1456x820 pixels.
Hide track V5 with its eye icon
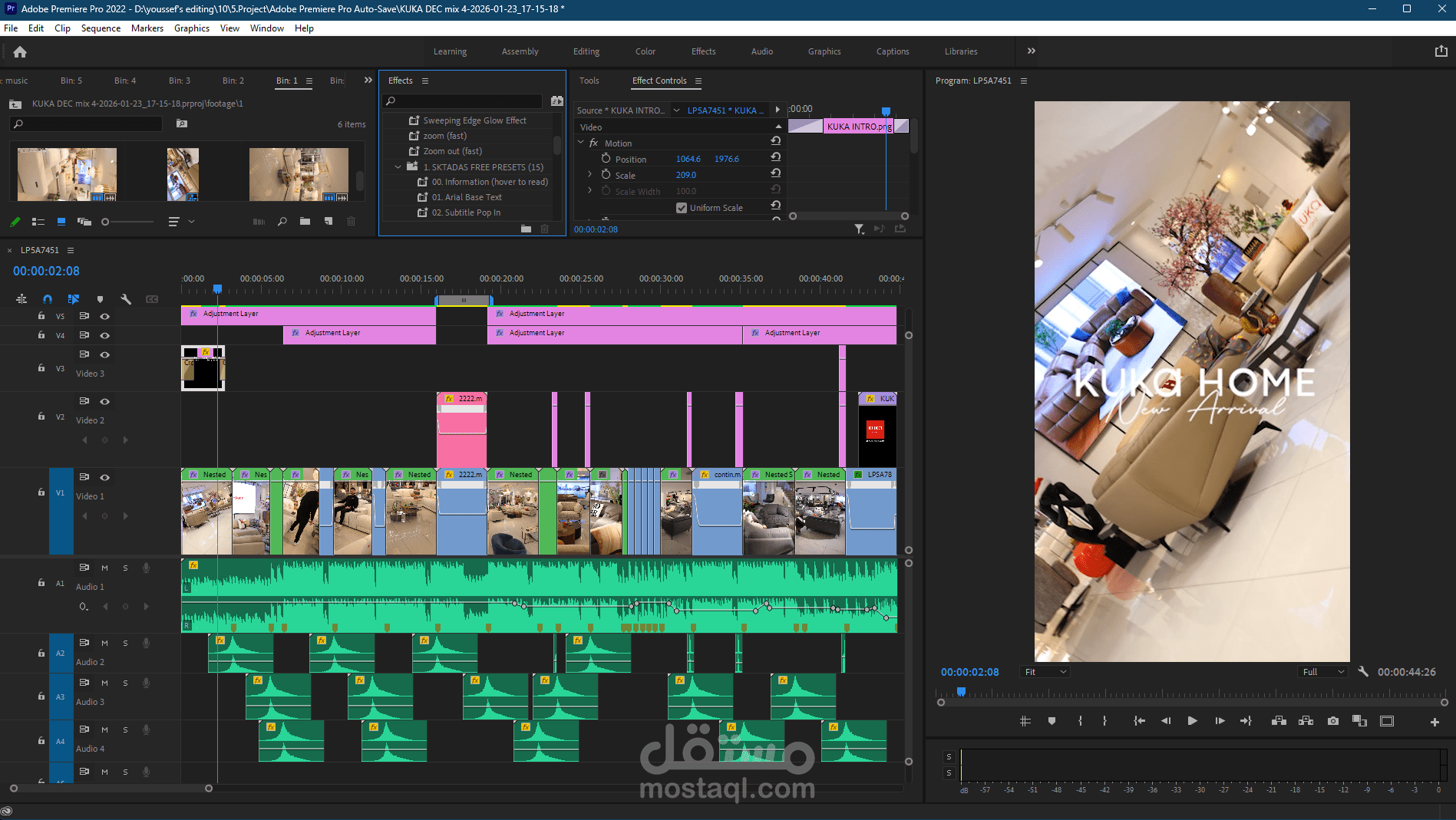[x=105, y=316]
